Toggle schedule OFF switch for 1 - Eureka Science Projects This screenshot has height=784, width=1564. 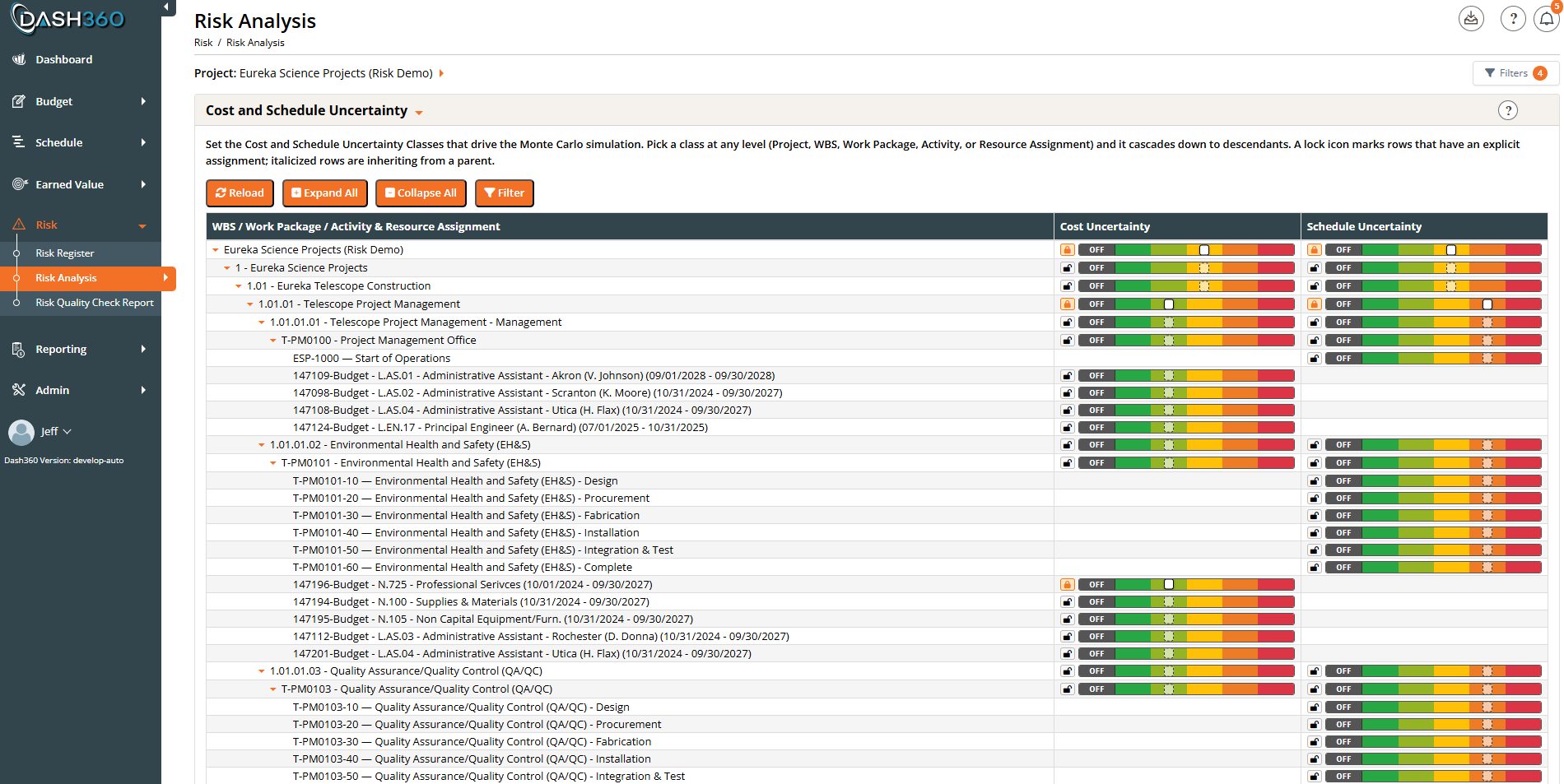[x=1343, y=267]
